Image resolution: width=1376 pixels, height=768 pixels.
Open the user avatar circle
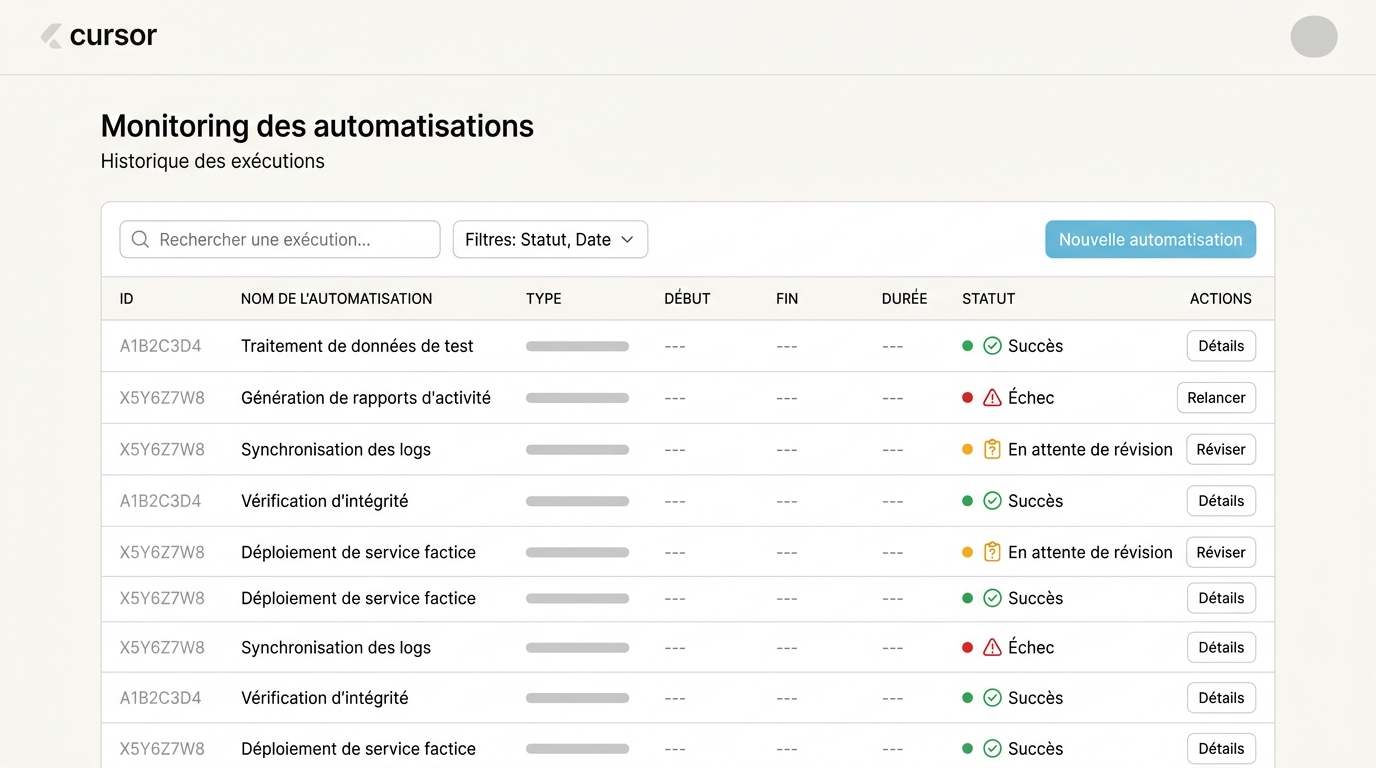[x=1314, y=36]
